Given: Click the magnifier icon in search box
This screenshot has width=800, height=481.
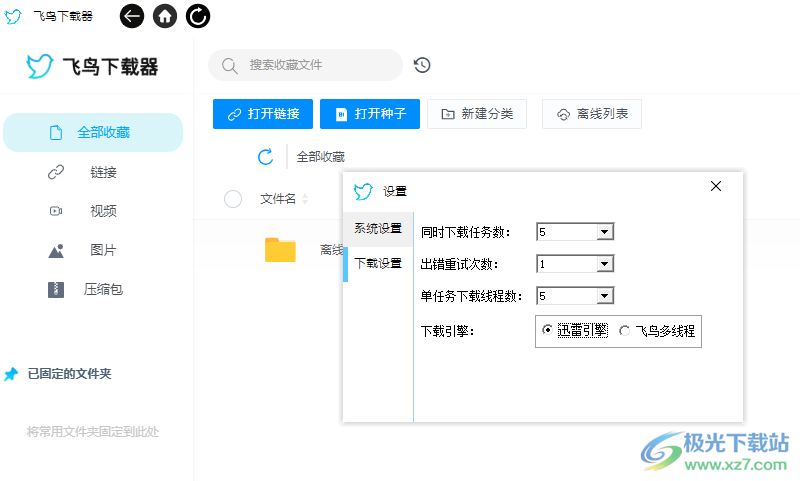Looking at the screenshot, I should point(229,66).
